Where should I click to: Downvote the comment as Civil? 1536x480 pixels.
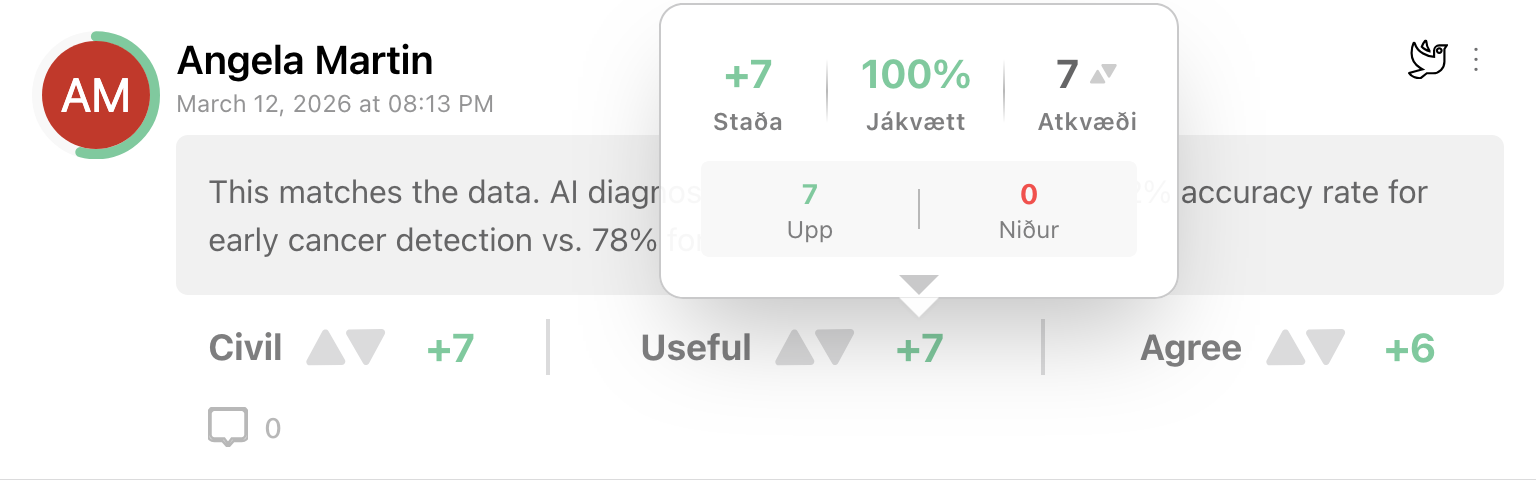(x=365, y=347)
